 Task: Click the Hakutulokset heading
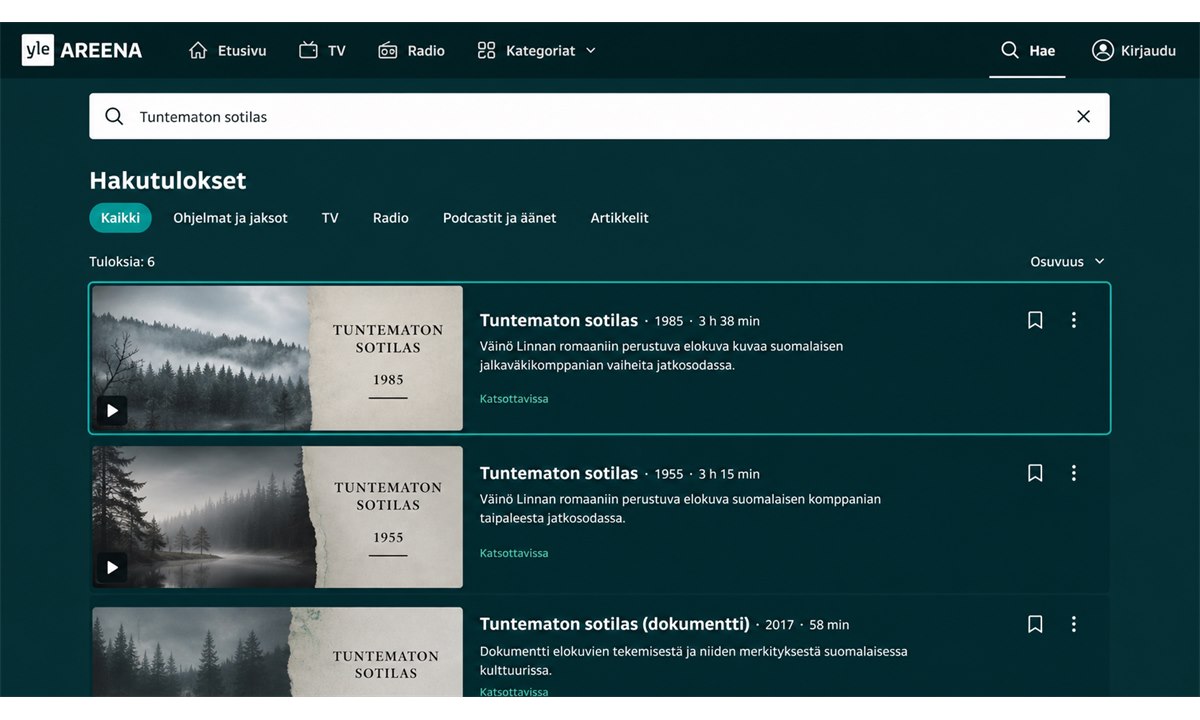(168, 181)
